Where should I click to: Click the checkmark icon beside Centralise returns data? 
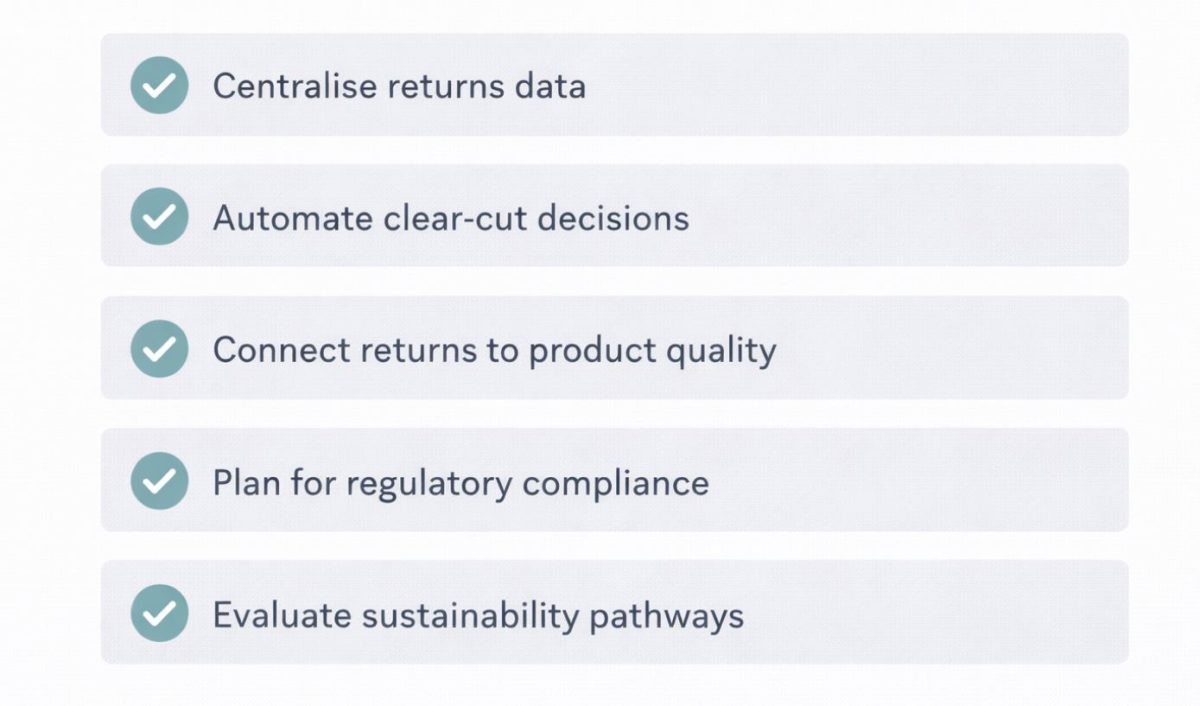(x=159, y=85)
